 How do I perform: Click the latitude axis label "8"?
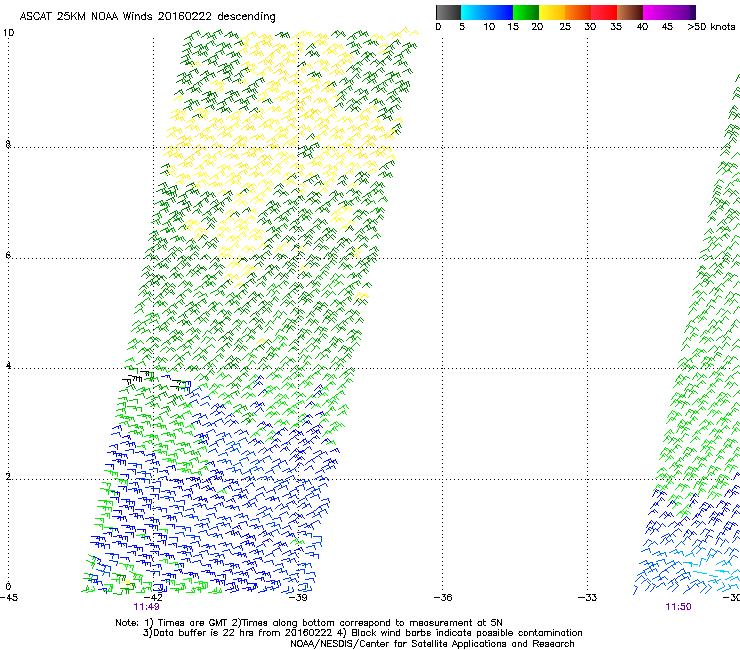coord(8,144)
